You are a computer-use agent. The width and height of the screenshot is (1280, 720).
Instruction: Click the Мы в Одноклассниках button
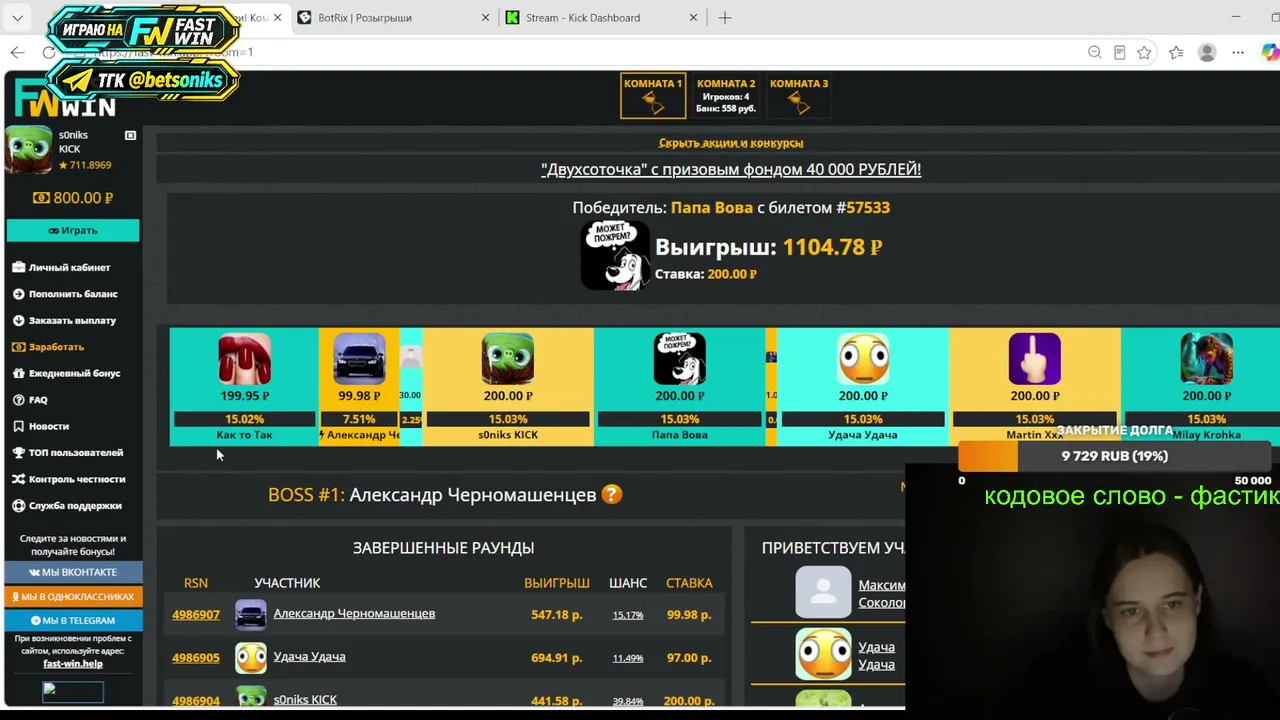(73, 596)
